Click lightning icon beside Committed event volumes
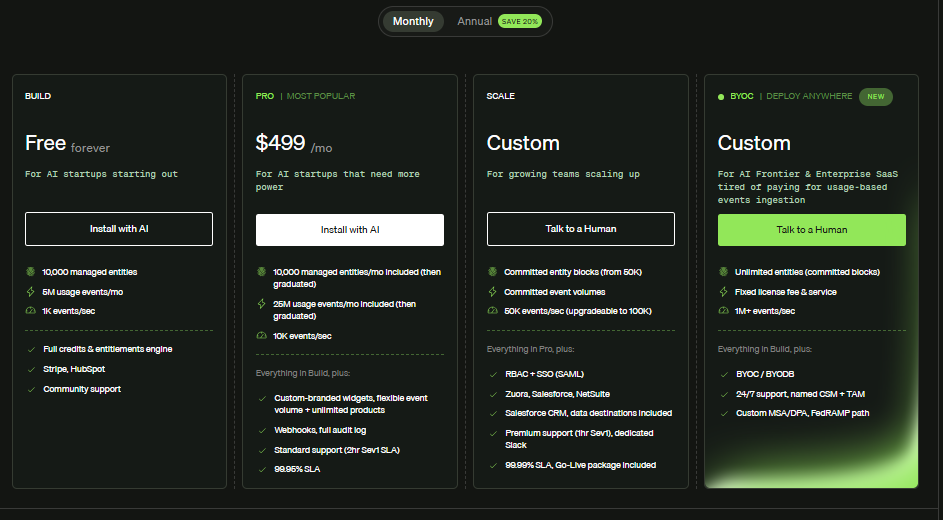This screenshot has height=520, width=943. pos(493,292)
